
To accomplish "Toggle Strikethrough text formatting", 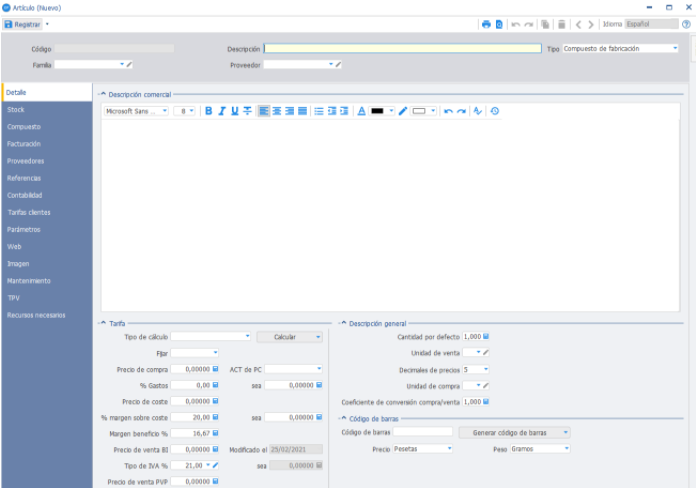I will click(247, 111).
